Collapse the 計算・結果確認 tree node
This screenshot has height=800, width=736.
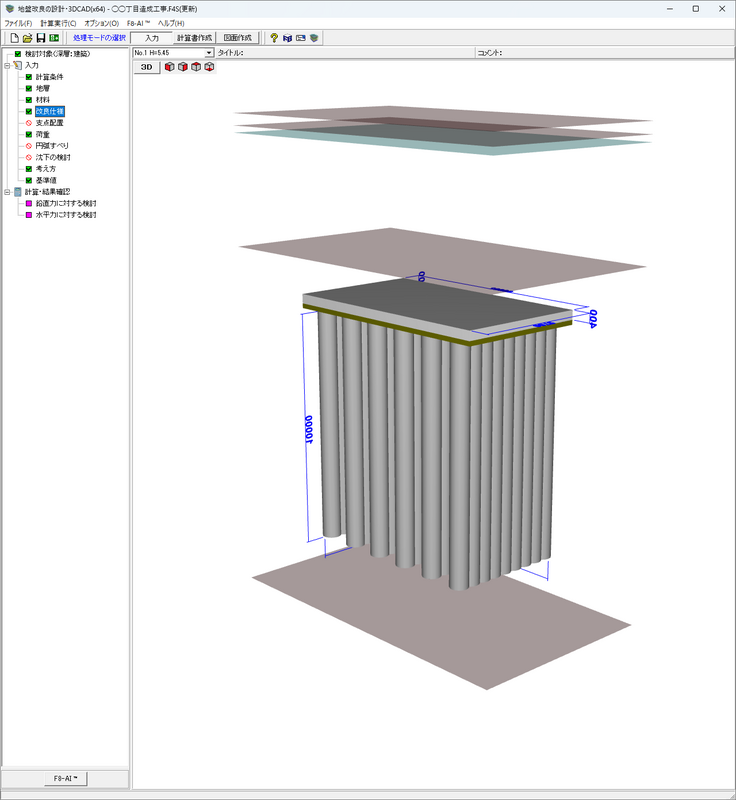(x=7, y=191)
